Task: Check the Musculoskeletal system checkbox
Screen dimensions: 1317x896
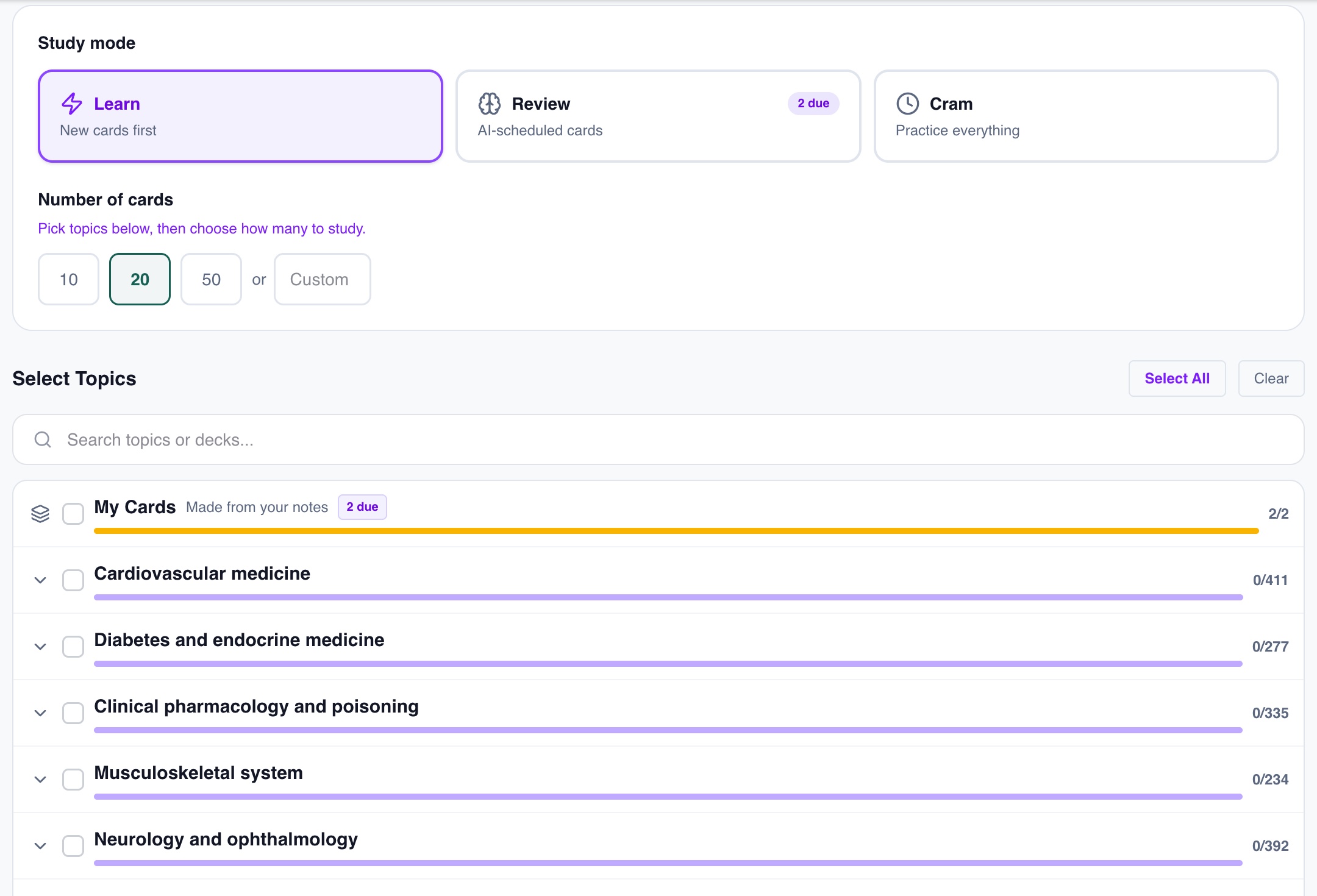Action: (73, 780)
